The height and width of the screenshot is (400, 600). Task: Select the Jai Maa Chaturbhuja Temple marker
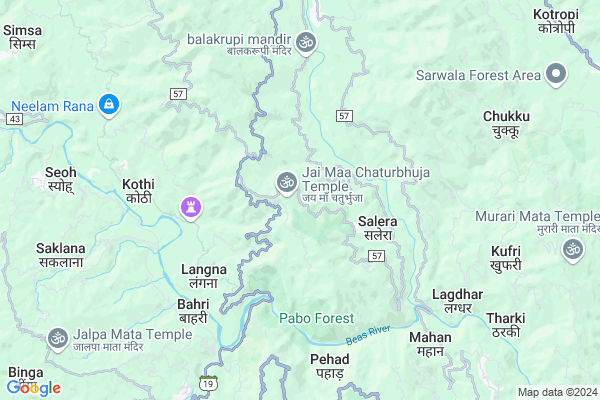click(287, 183)
